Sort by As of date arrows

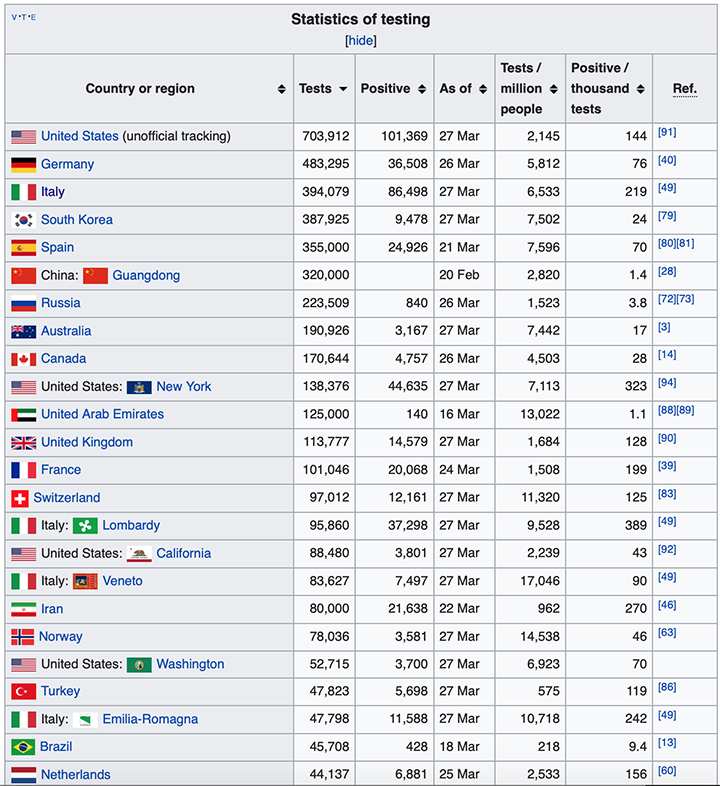click(483, 89)
